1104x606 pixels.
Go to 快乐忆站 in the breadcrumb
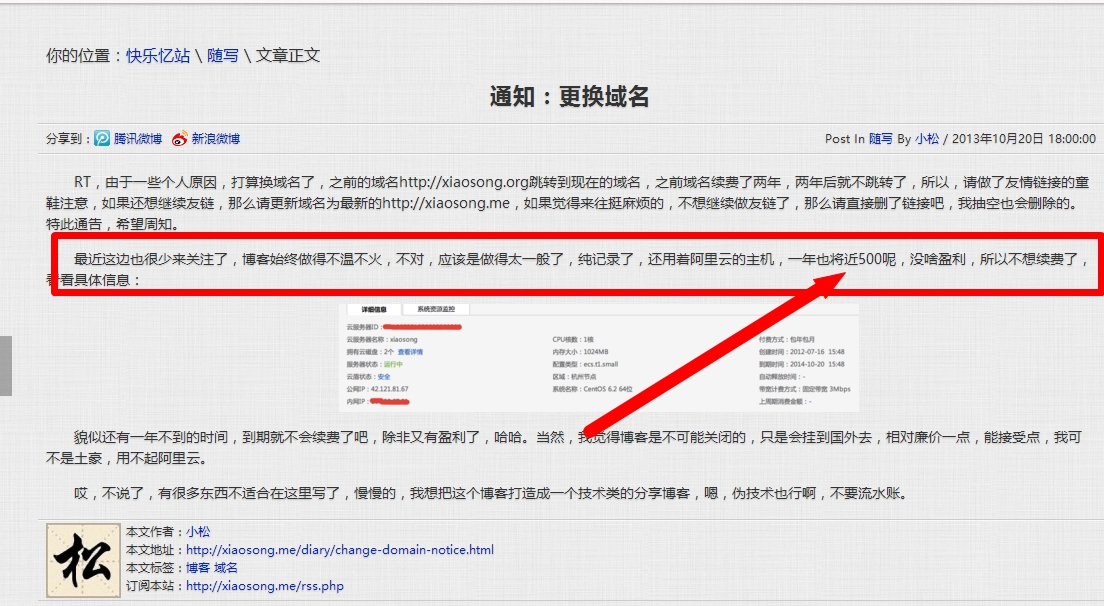tap(158, 56)
